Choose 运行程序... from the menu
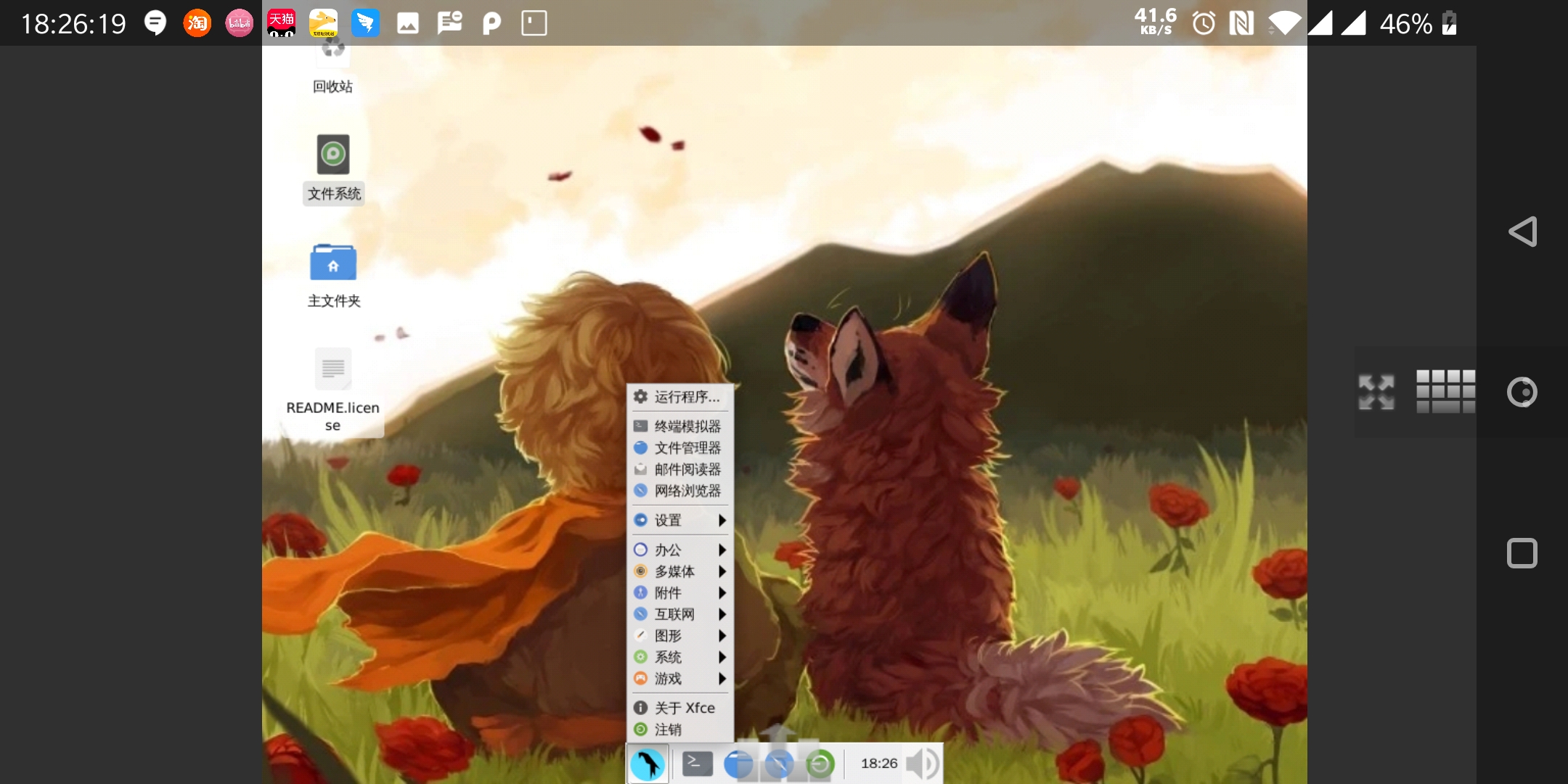1568x784 pixels. [x=680, y=396]
